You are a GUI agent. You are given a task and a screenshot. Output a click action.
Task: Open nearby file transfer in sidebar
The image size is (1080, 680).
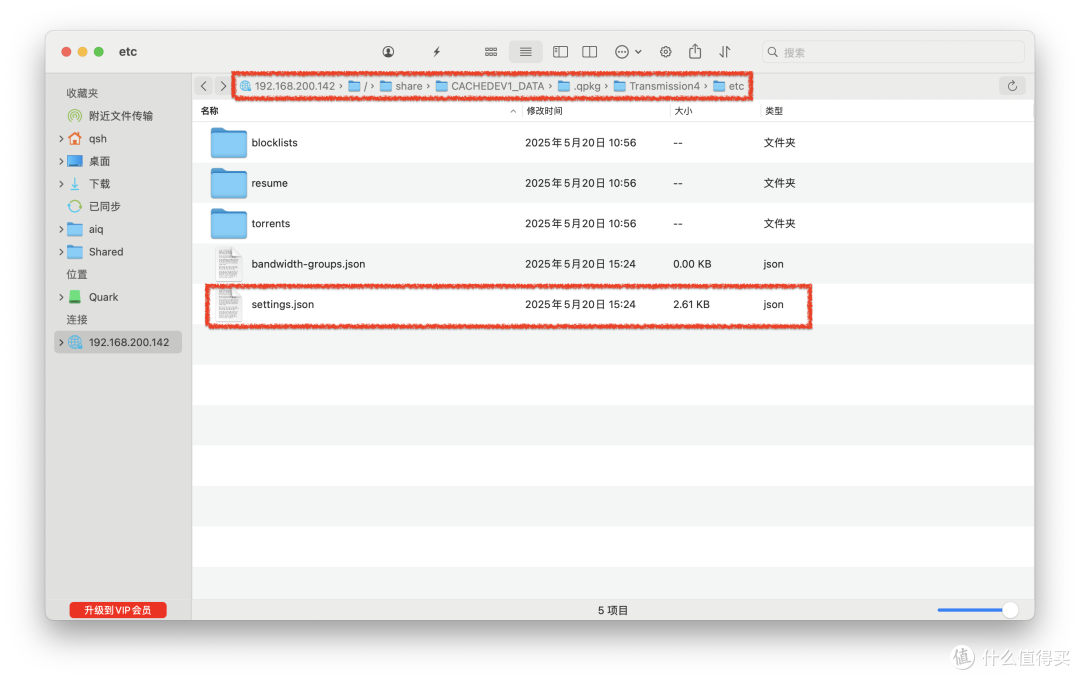[110, 116]
